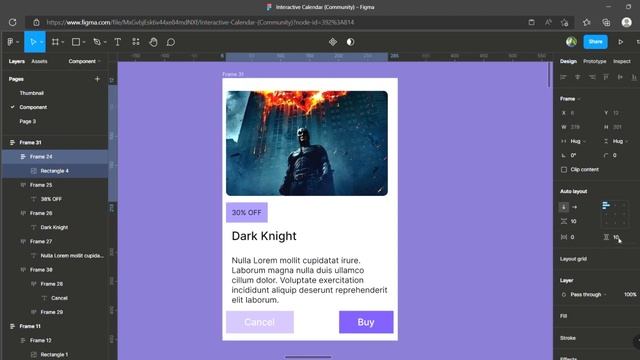Select the Text tool
This screenshot has height=360, width=640.
tap(118, 42)
